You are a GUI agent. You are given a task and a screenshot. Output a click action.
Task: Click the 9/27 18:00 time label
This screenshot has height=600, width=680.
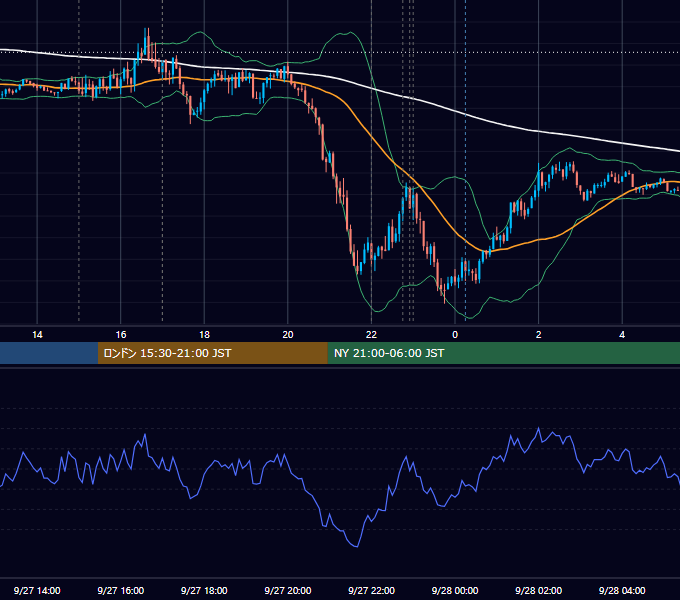tap(204, 590)
